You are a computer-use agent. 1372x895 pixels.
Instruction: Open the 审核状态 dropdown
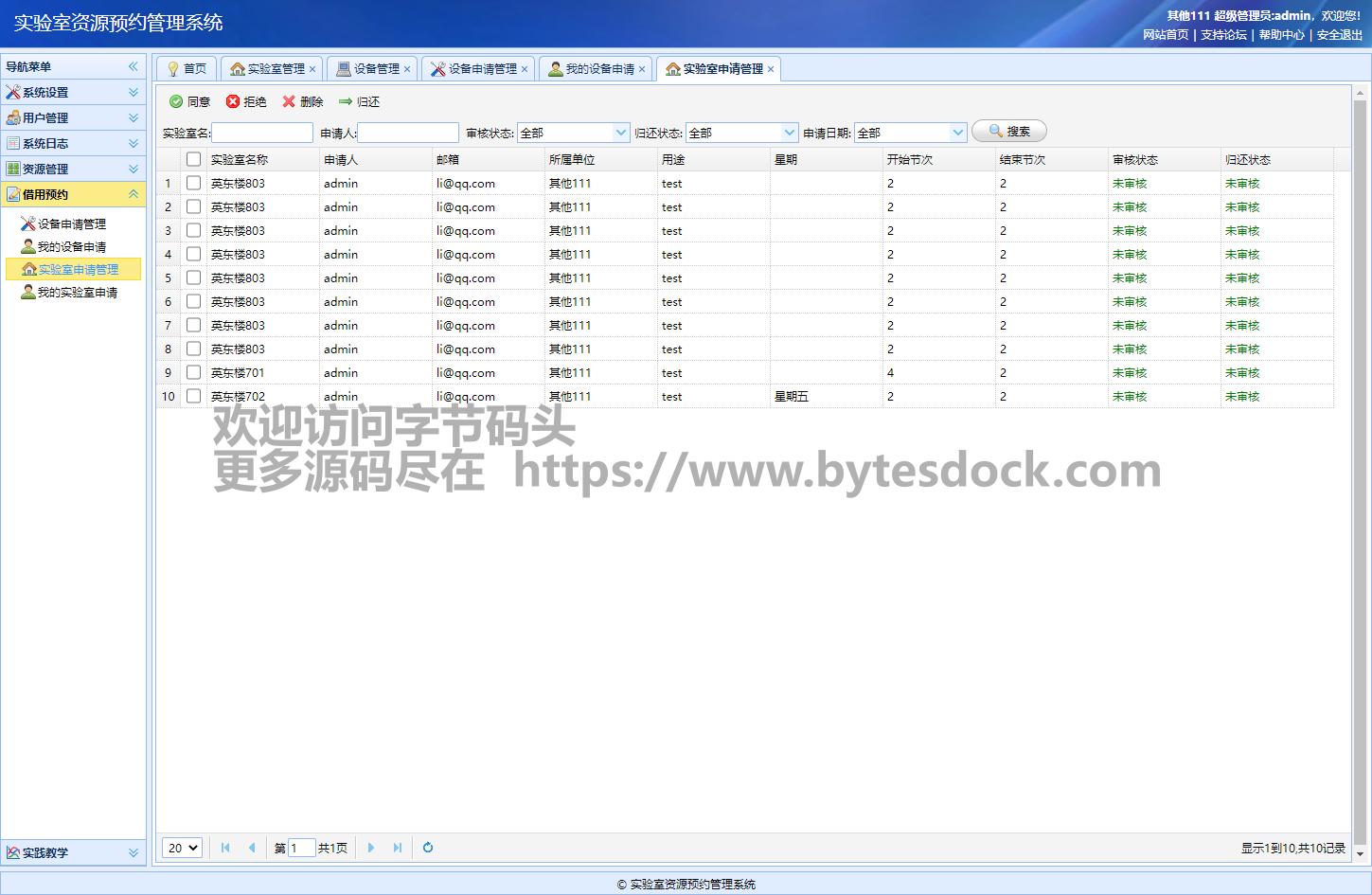pyautogui.click(x=621, y=133)
